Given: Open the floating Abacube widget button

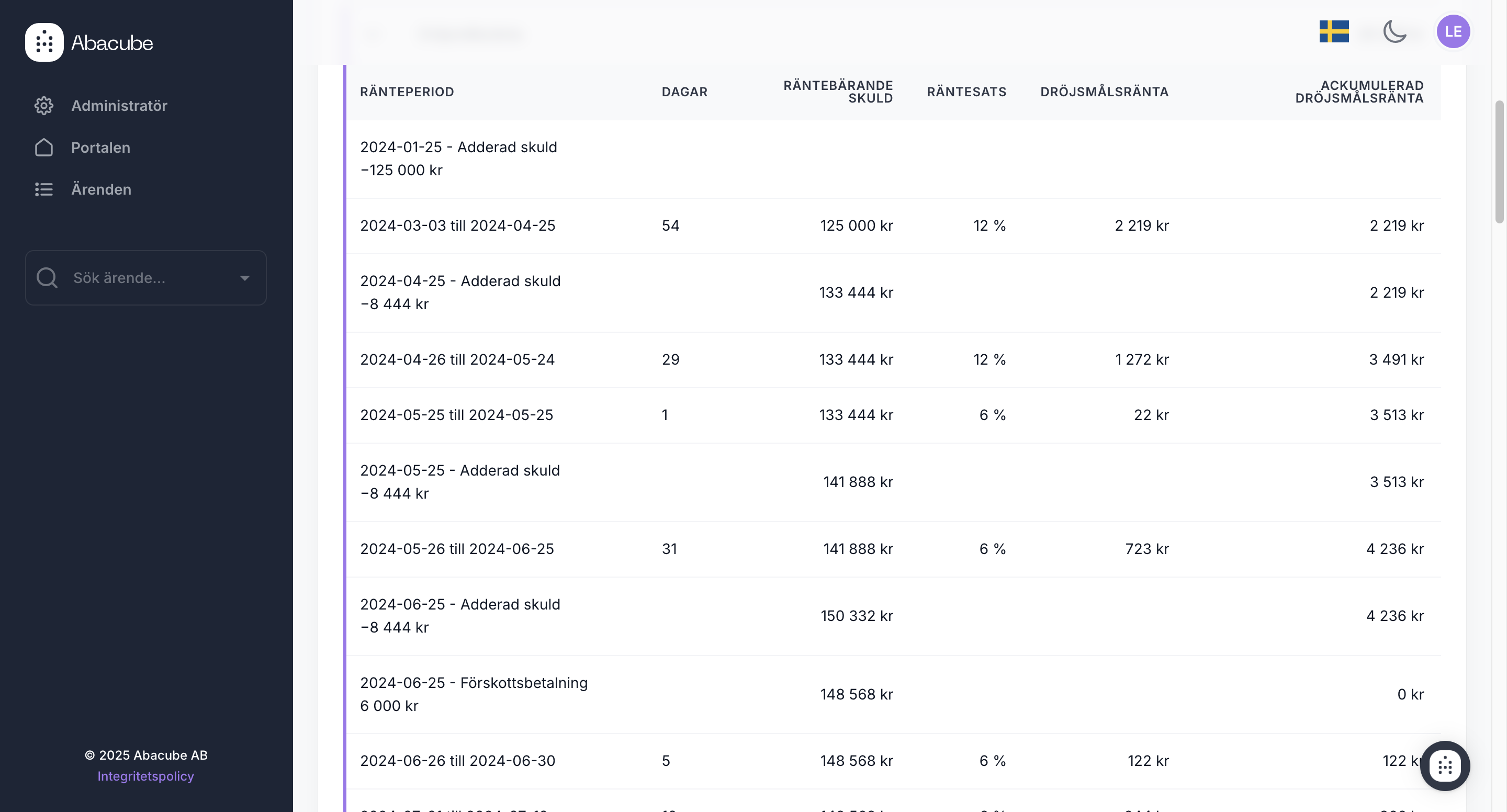Looking at the screenshot, I should click(1445, 766).
